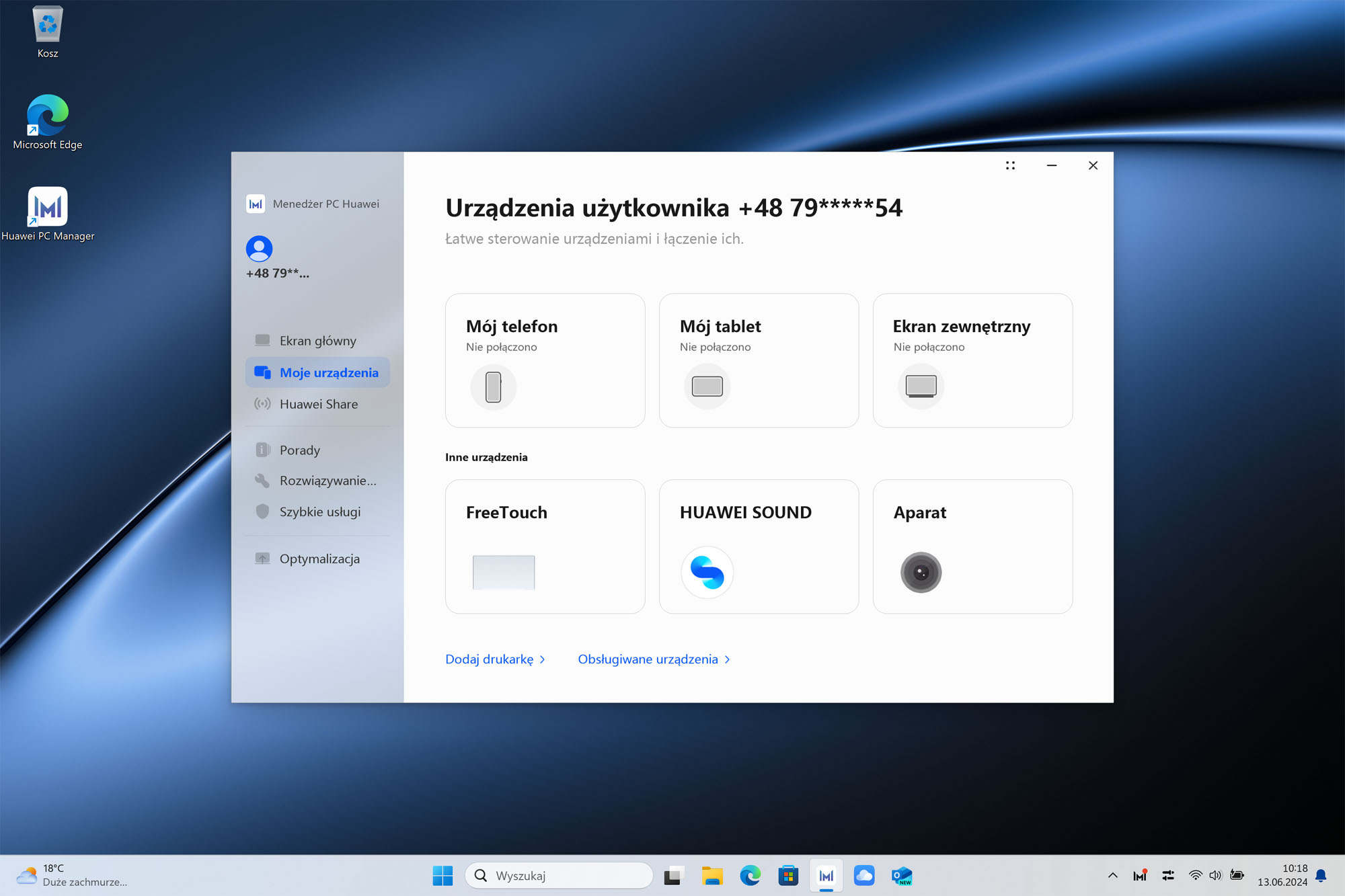Click the tablet icon in Mój tablet card
The height and width of the screenshot is (896, 1345).
pyautogui.click(x=707, y=386)
